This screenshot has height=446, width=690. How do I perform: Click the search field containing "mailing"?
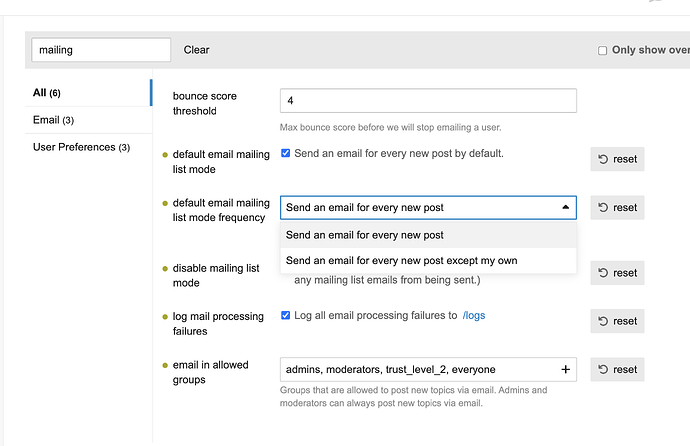click(x=101, y=50)
